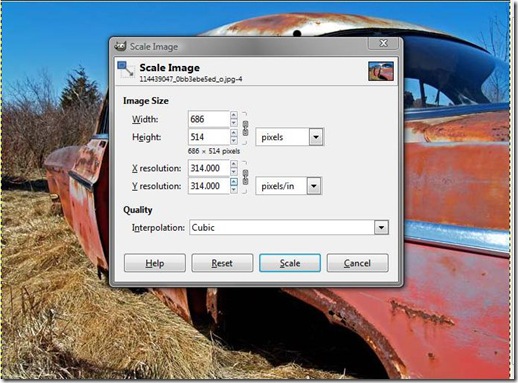Click the file name 114439047_0bb3ebe5ed_o.jpg-4
The width and height of the screenshot is (518, 383).
[x=191, y=79]
